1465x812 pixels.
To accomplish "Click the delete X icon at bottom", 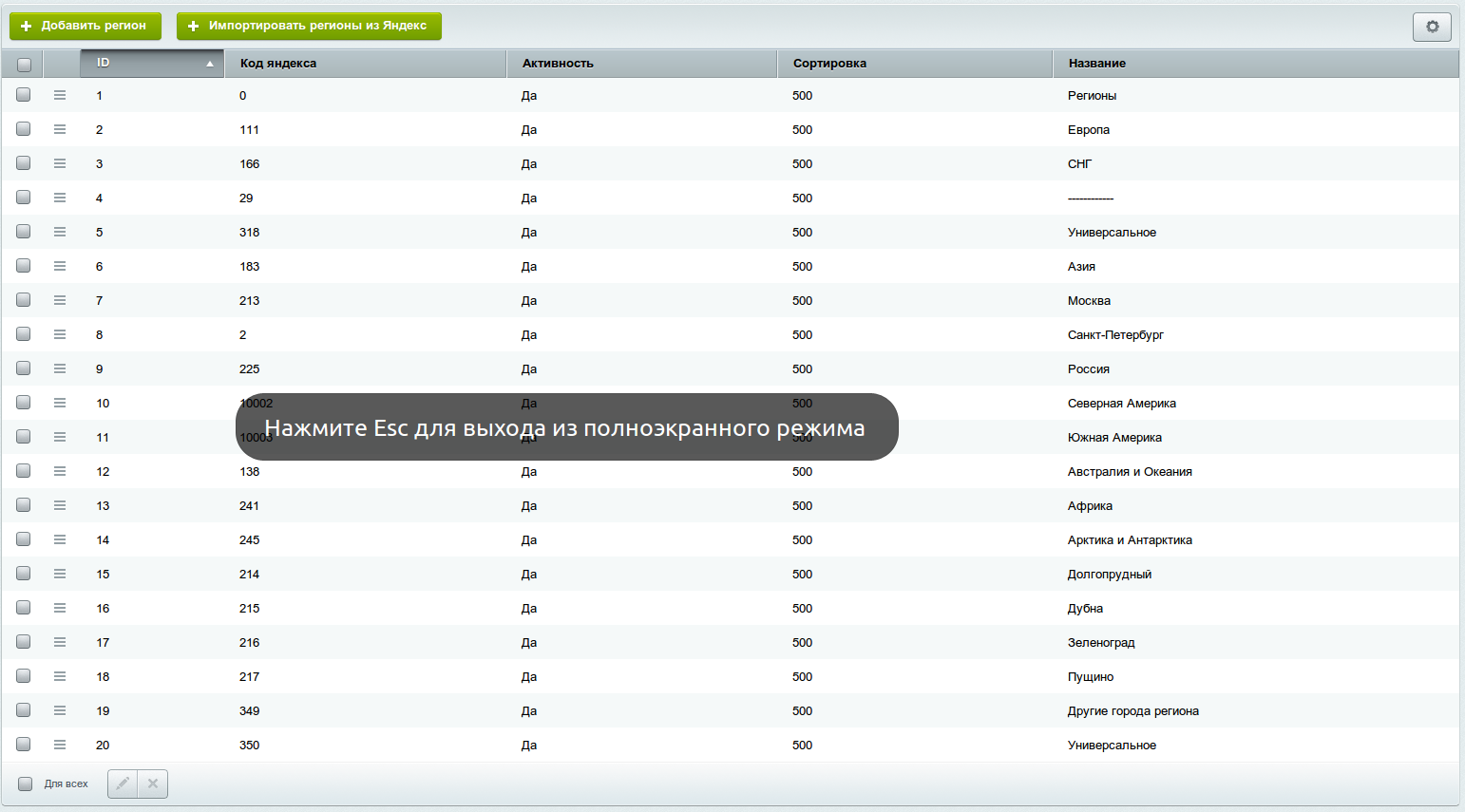I will coord(153,784).
